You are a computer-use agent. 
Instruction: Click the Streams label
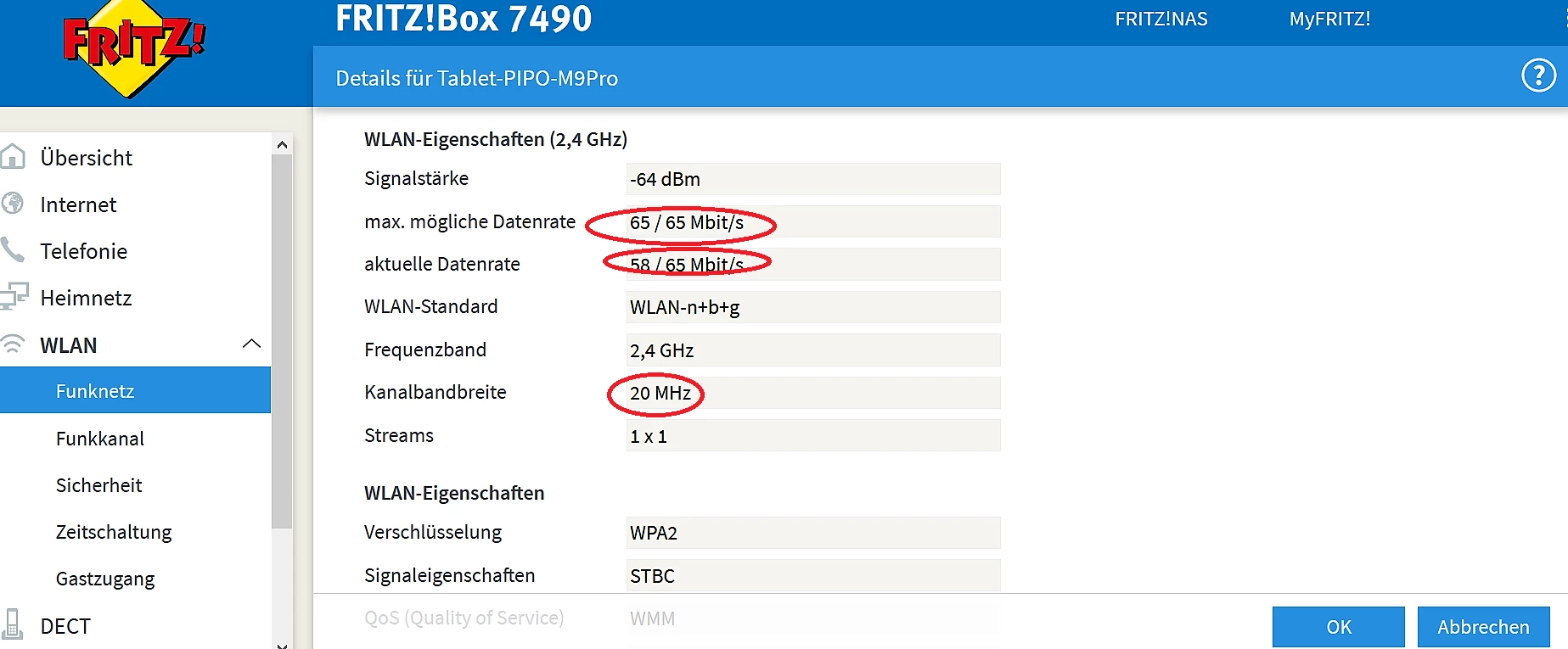[x=399, y=435]
